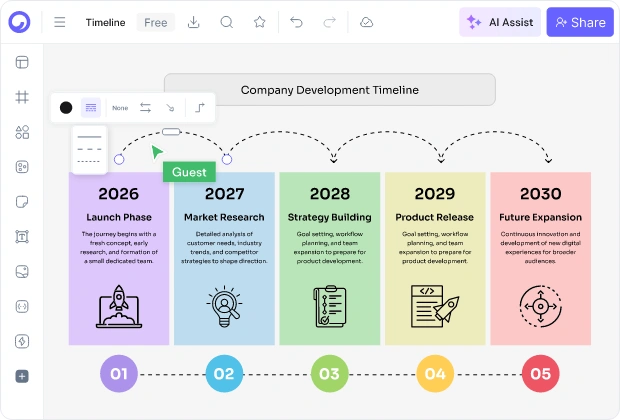Viewport: 620px width, 420px height.
Task: Click the lightbulb research icon
Action: (224, 306)
